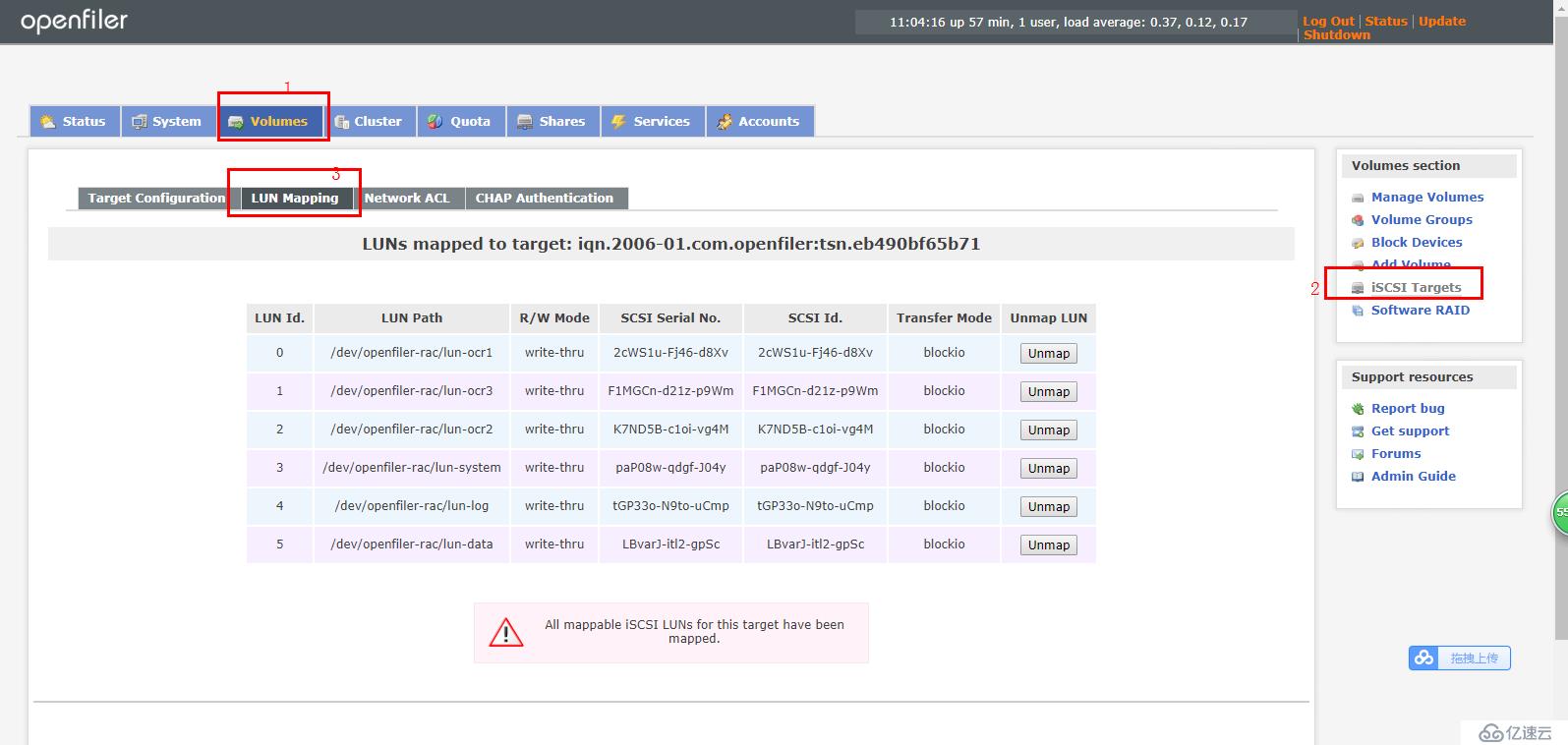Click the /dev/openfiler-rac/lun-system path cell
This screenshot has height=745, width=1568.
412,468
